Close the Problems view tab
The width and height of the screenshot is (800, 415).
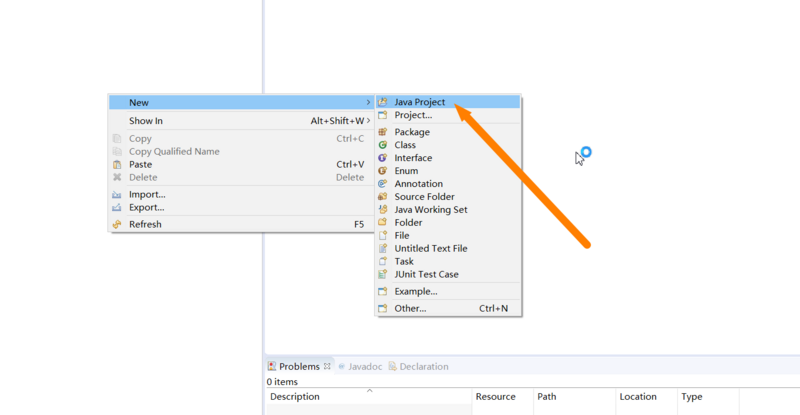coord(327,366)
